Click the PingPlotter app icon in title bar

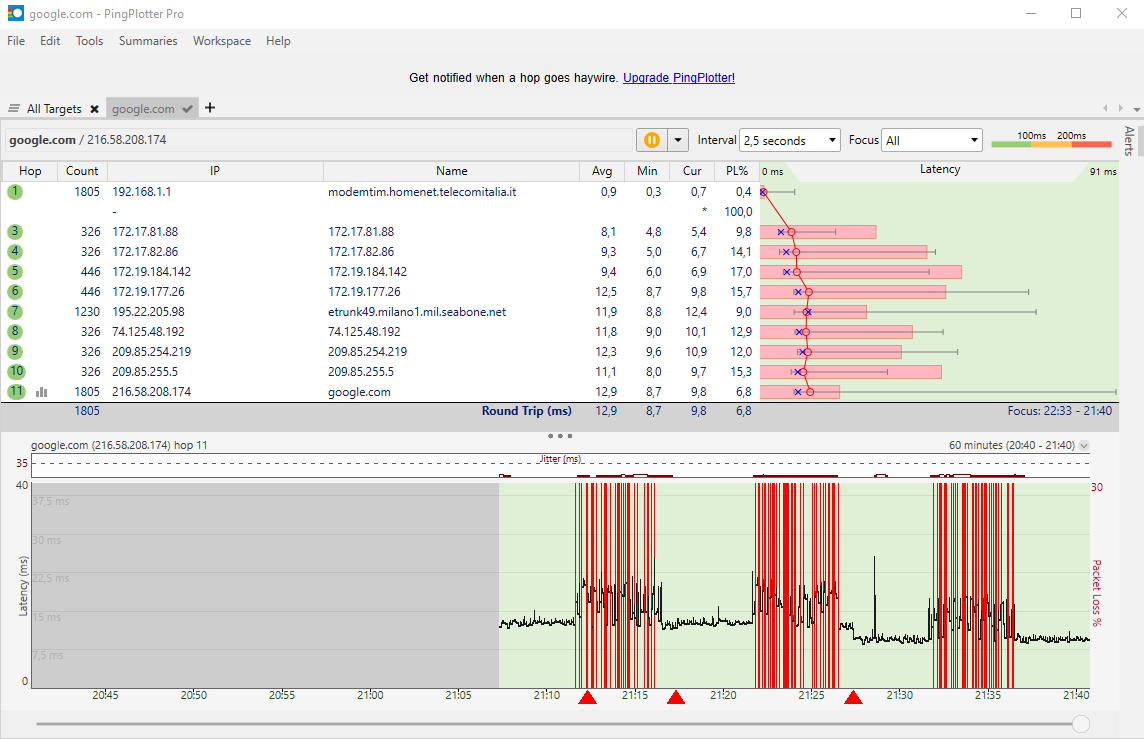pyautogui.click(x=15, y=13)
